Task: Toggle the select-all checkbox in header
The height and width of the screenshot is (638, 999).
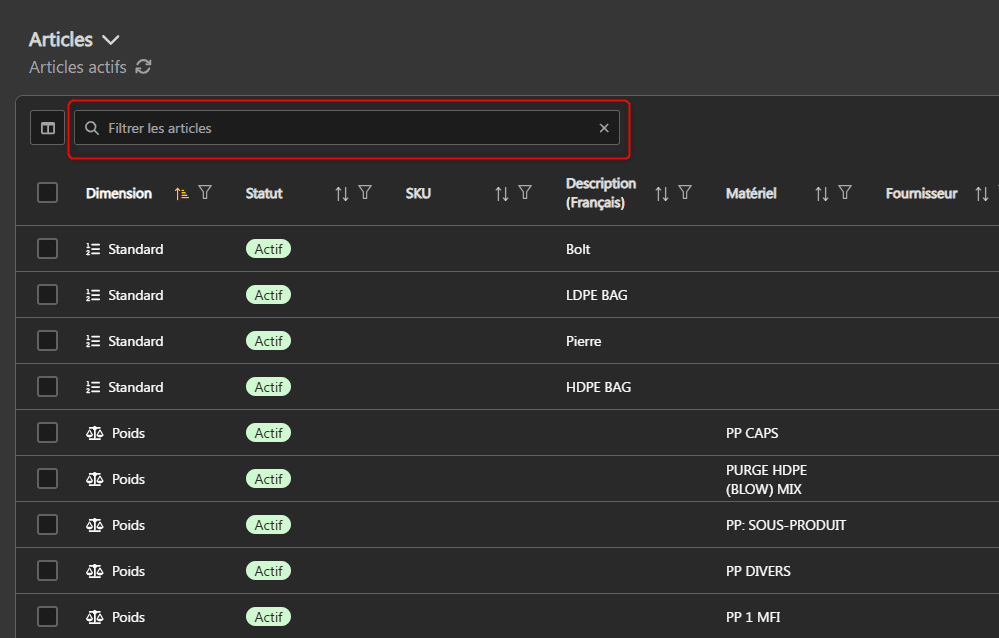Action: [x=47, y=193]
